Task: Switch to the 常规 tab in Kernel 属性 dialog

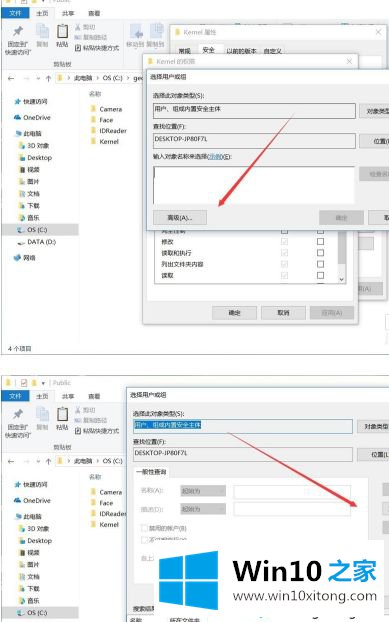Action: pos(184,51)
